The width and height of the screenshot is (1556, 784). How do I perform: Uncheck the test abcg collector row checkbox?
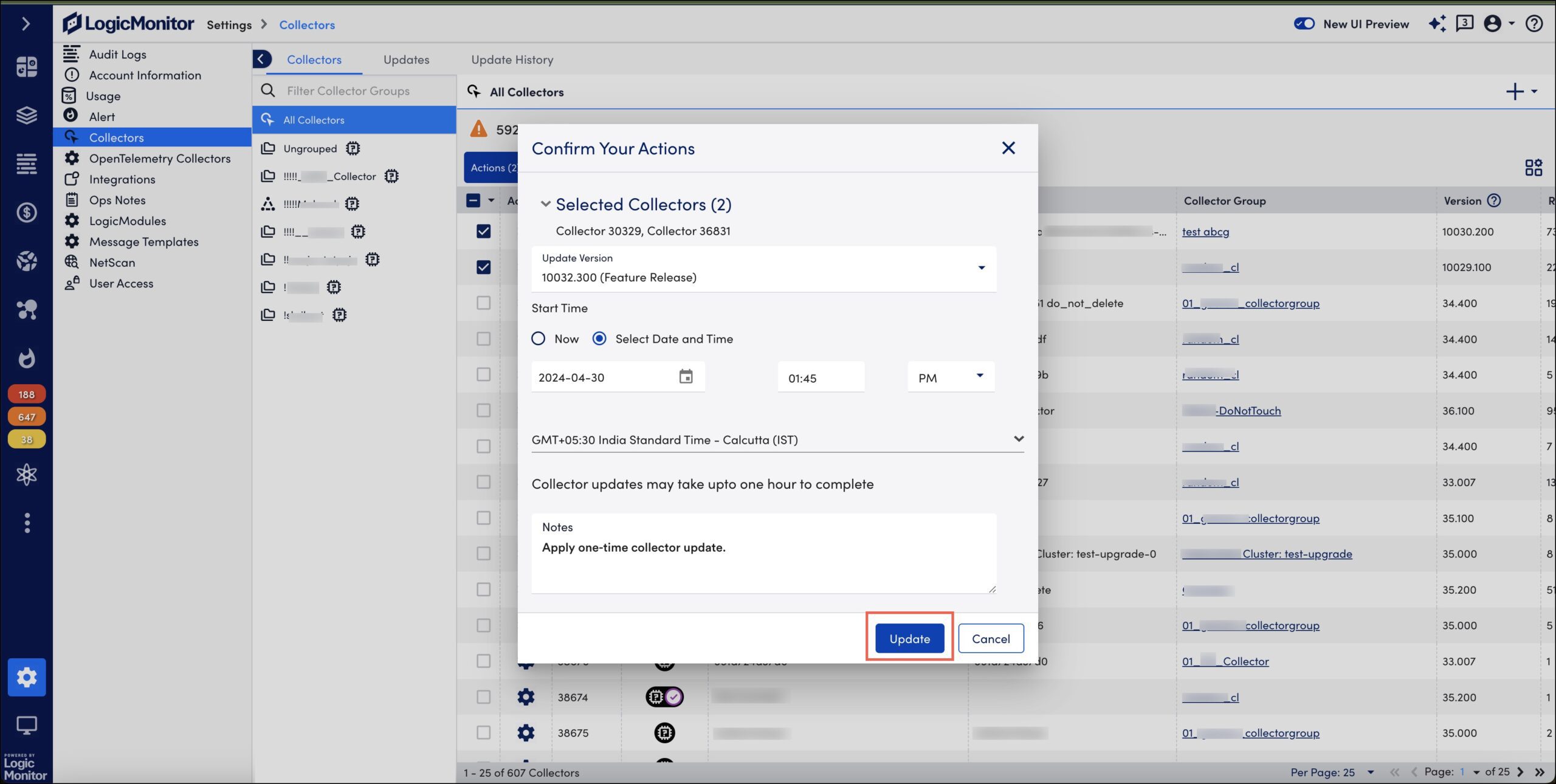pos(484,232)
